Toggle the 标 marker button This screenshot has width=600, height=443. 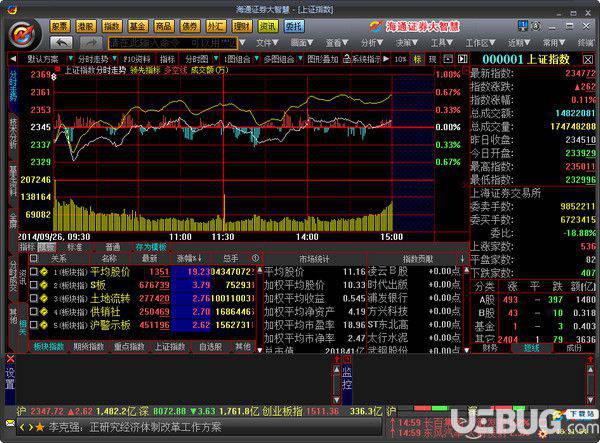click(x=417, y=59)
